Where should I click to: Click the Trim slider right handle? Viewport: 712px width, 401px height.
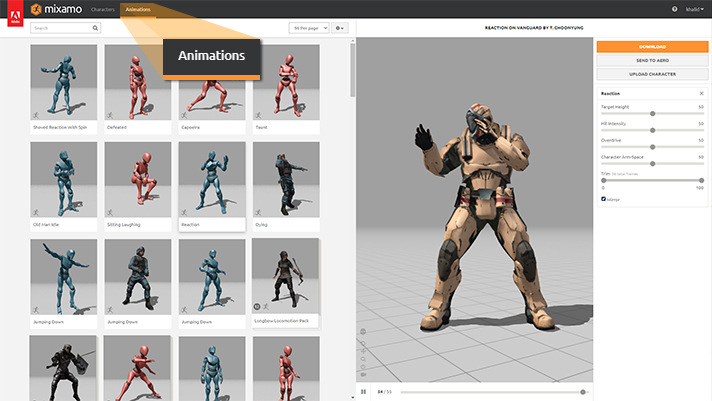coord(702,180)
